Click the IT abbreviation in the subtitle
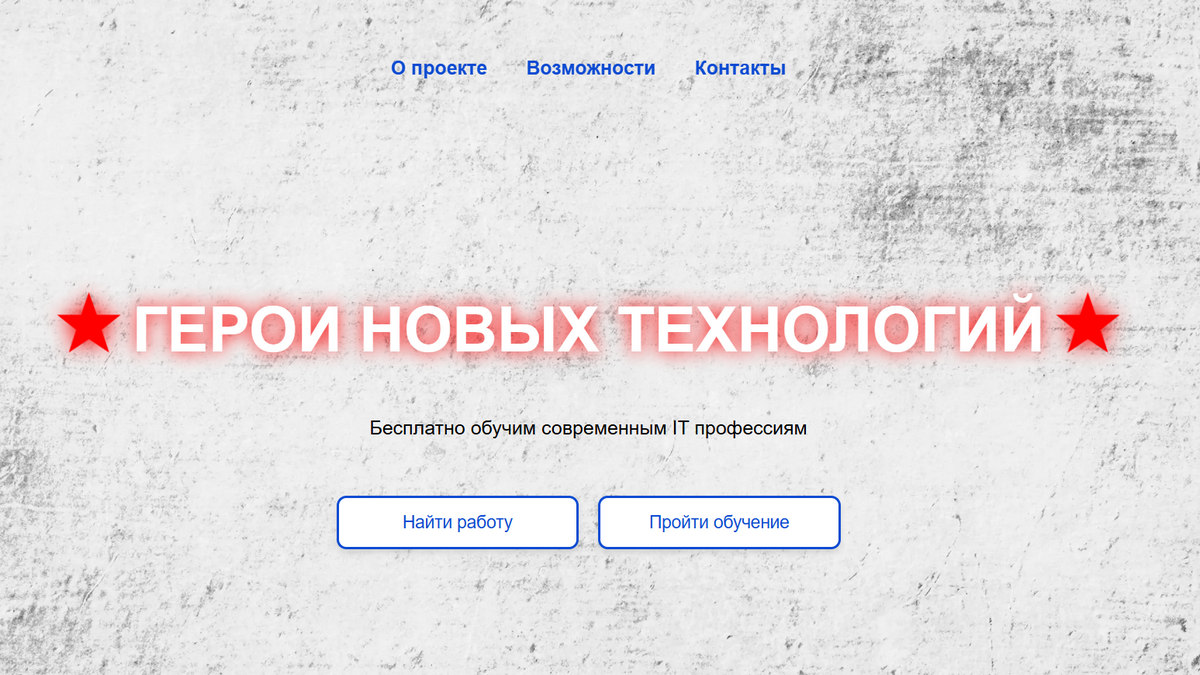The width and height of the screenshot is (1200, 675). pyautogui.click(x=679, y=428)
